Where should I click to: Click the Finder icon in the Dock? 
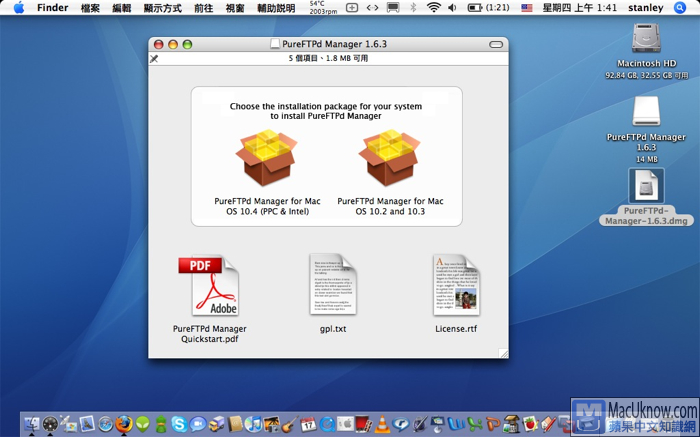pyautogui.click(x=32, y=425)
